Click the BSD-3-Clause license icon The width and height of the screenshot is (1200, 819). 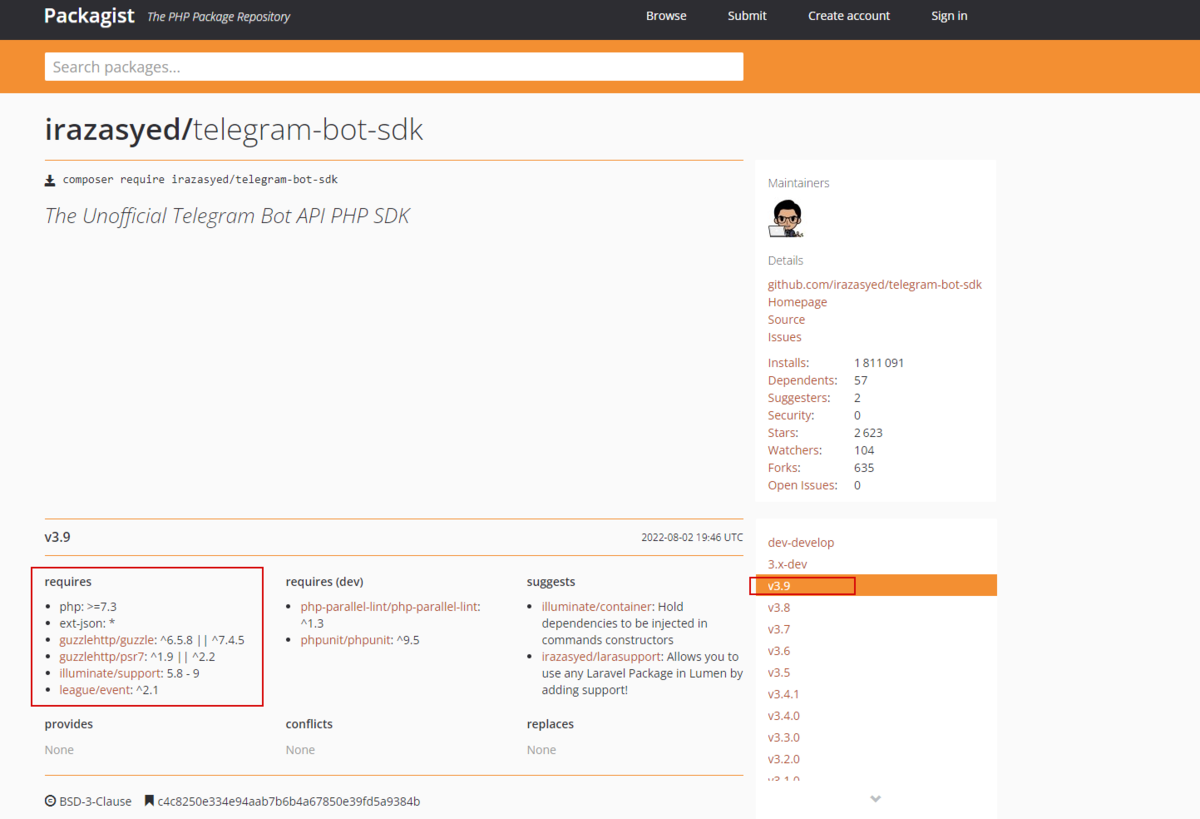click(x=50, y=800)
